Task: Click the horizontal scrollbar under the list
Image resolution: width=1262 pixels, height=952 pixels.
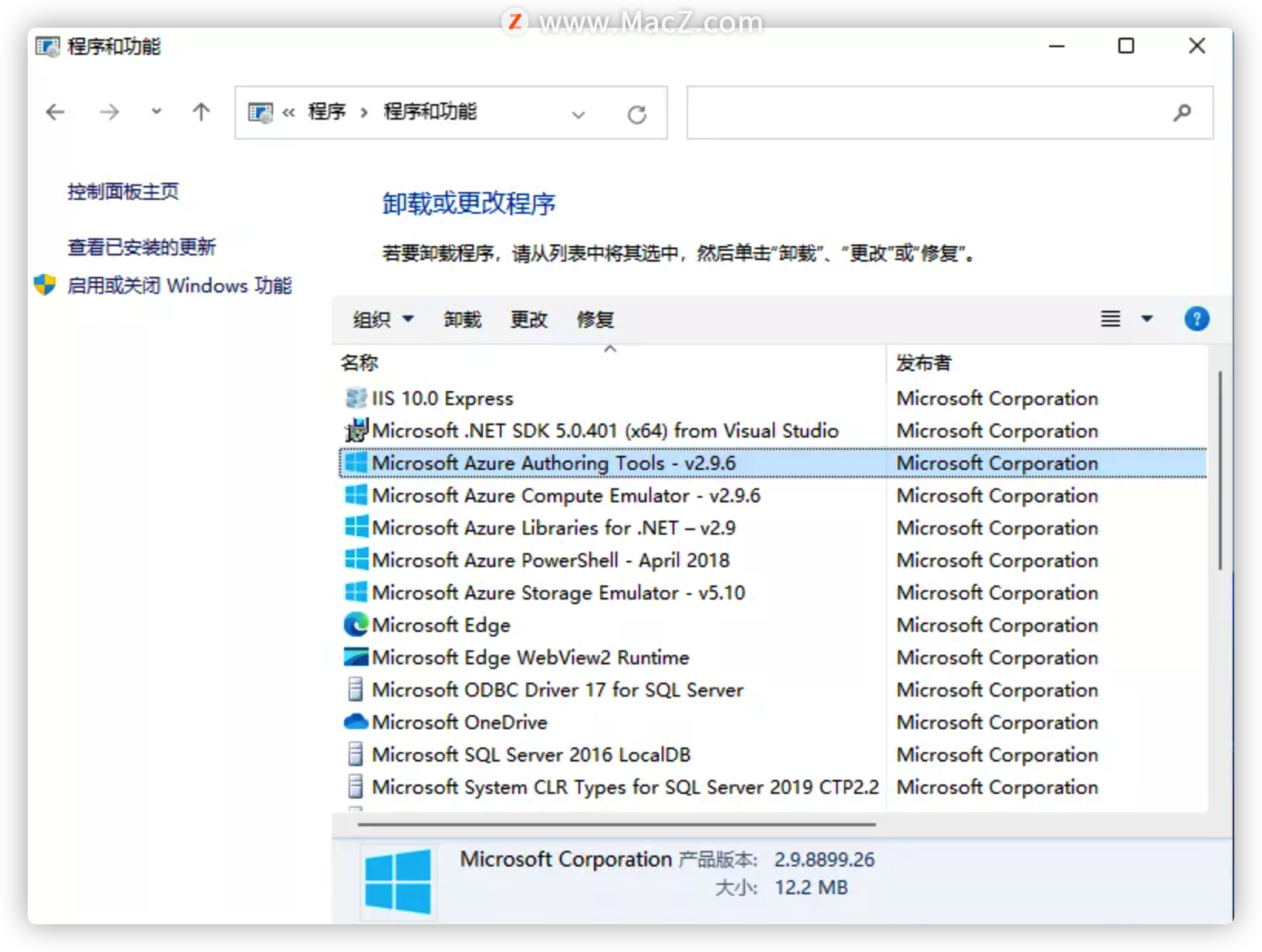Action: [x=617, y=824]
